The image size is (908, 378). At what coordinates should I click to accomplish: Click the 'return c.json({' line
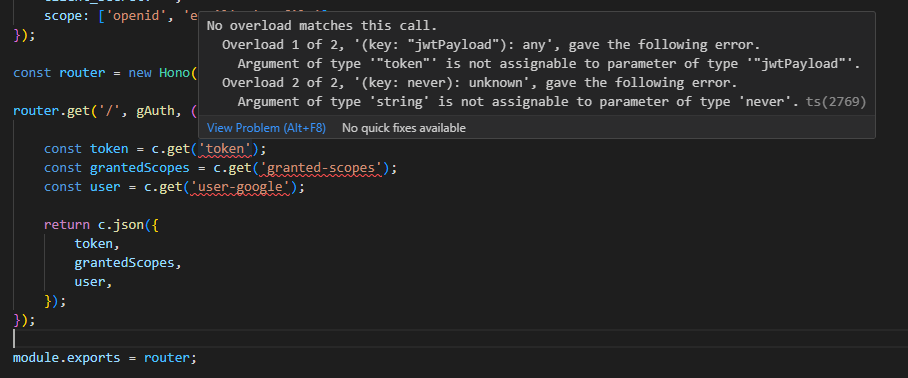point(101,225)
